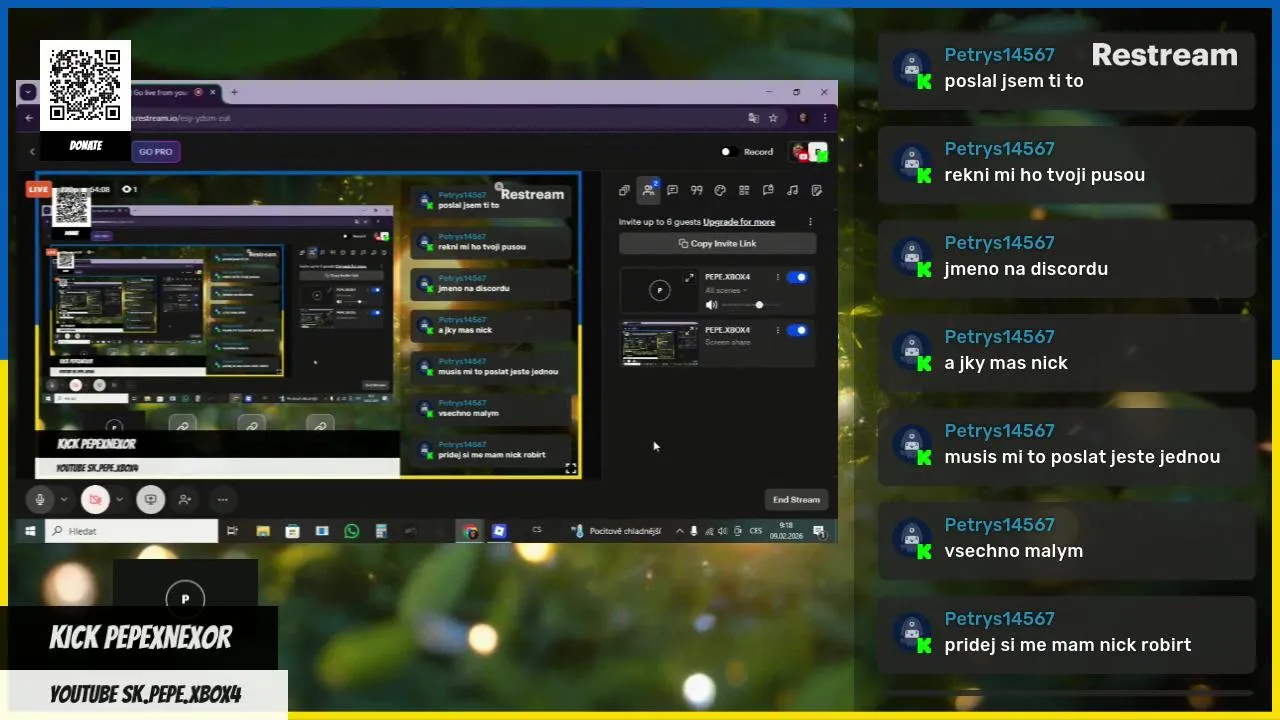Open the QR code panel icon
This screenshot has width=1280, height=720.
point(744,190)
